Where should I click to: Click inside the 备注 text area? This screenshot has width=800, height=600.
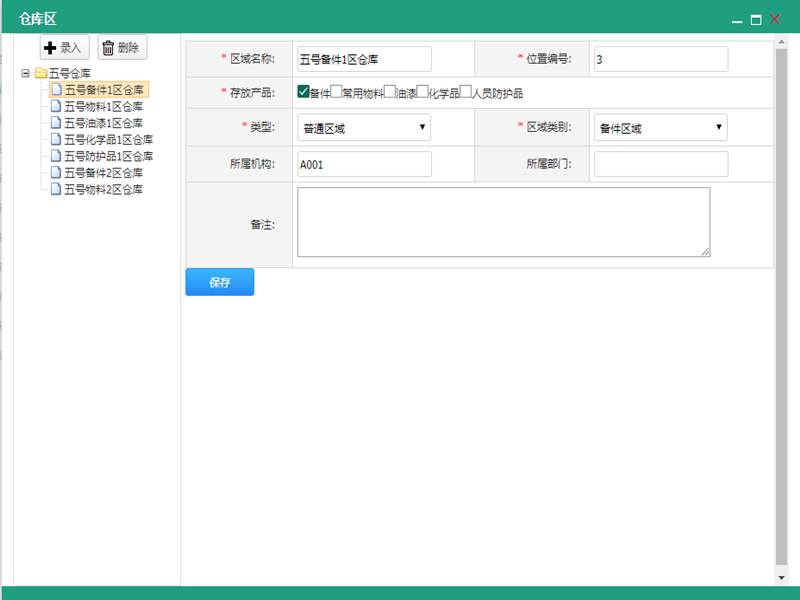[503, 222]
